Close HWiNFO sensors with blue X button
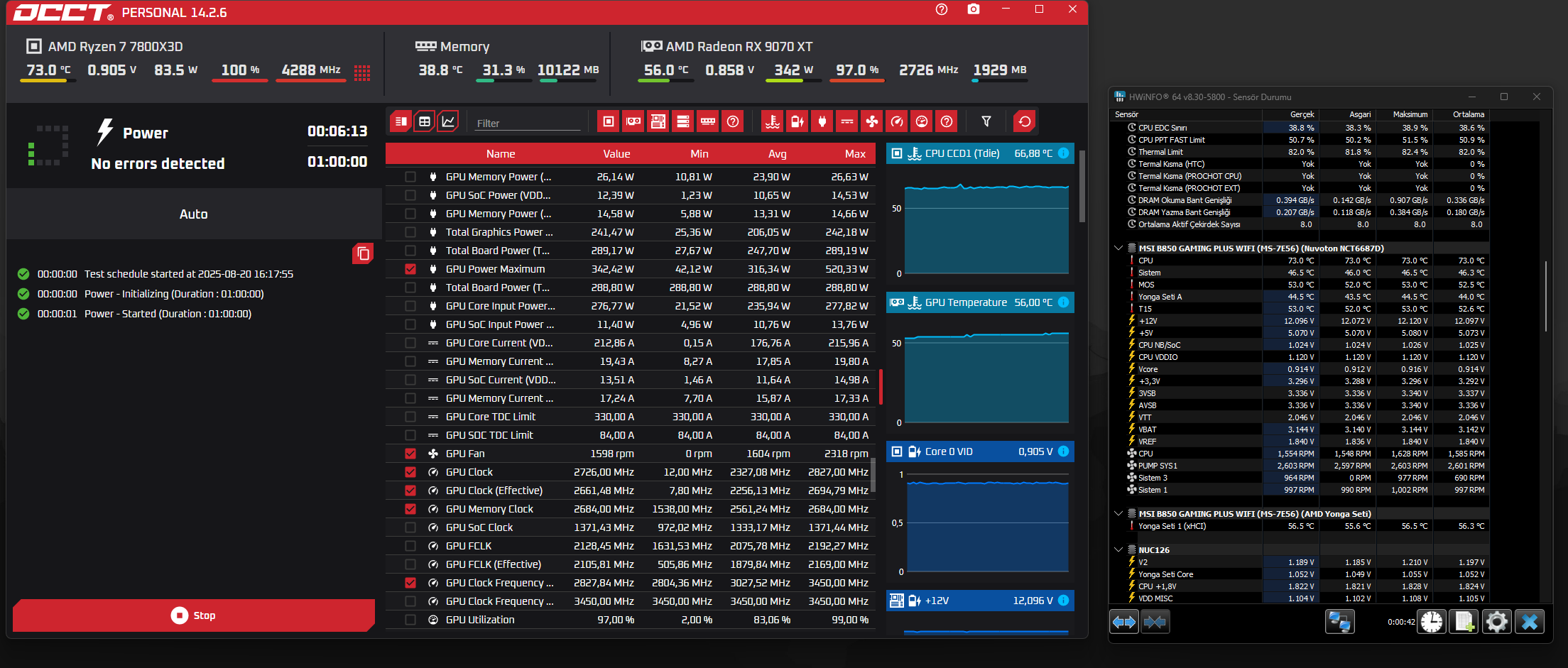This screenshot has height=668, width=1568. click(1530, 622)
